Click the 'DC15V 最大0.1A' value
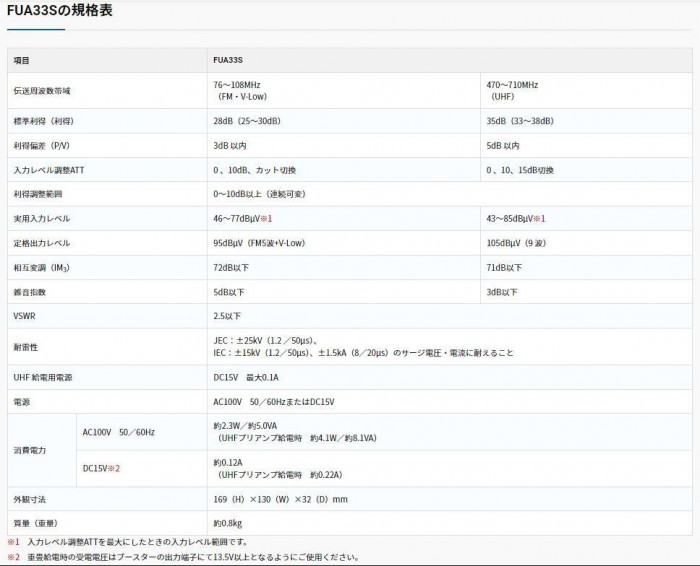The height and width of the screenshot is (566, 700). click(246, 377)
